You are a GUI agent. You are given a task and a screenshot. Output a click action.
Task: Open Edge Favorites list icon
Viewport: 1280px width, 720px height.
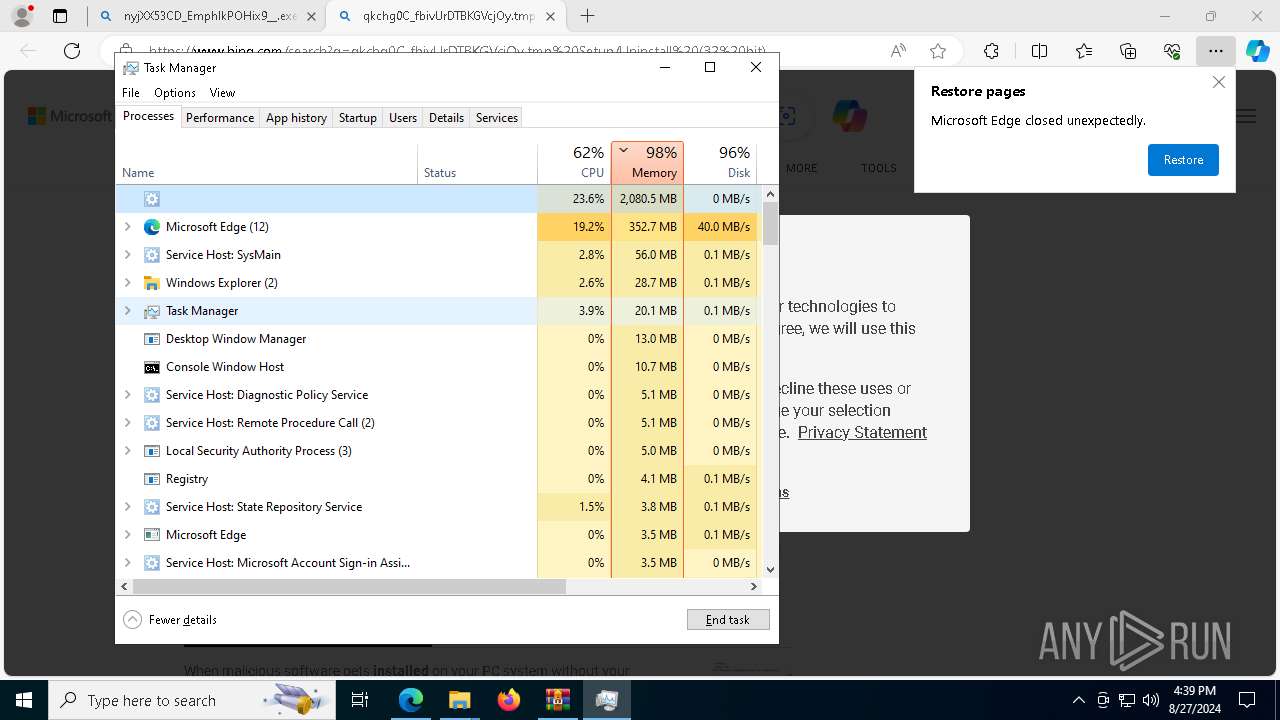click(x=1084, y=51)
